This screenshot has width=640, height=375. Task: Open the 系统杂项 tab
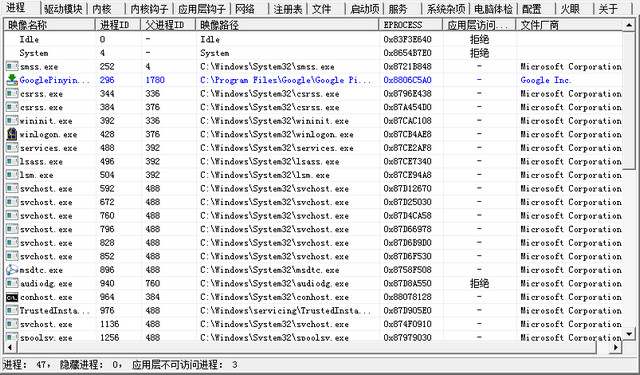tap(446, 9)
